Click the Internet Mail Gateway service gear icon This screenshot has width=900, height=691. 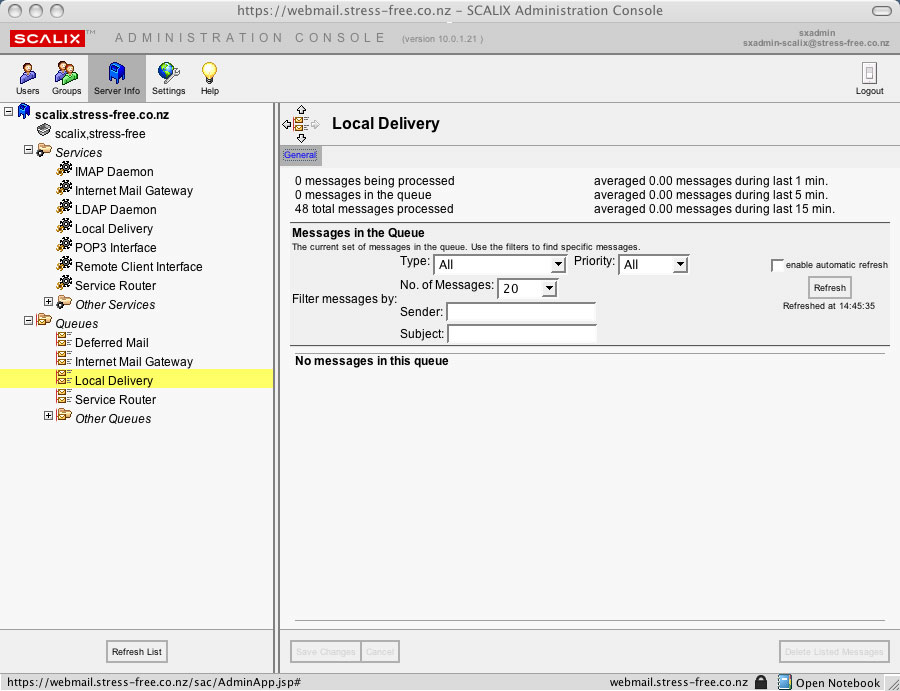[64, 188]
